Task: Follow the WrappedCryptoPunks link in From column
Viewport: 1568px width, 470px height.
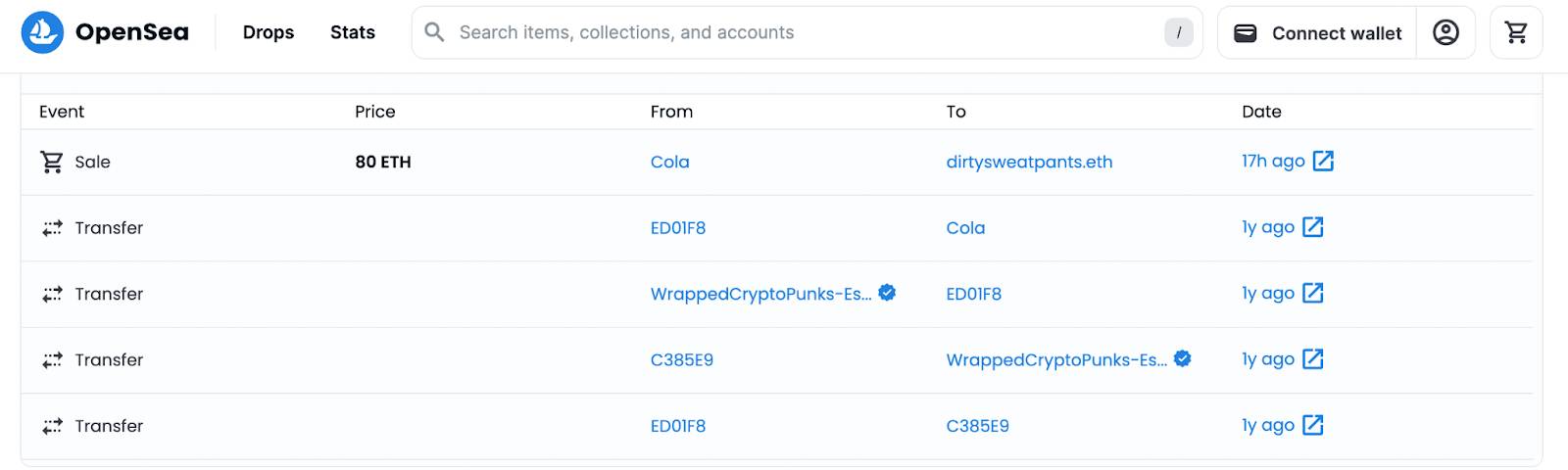Action: pyautogui.click(x=761, y=294)
